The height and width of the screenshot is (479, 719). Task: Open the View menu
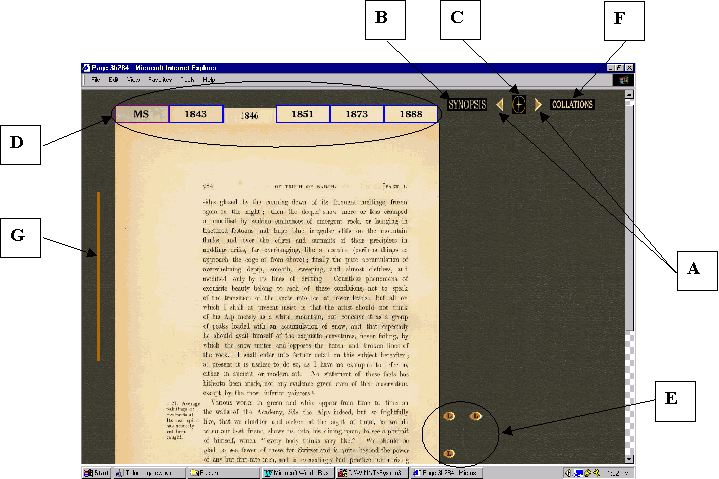coord(133,80)
